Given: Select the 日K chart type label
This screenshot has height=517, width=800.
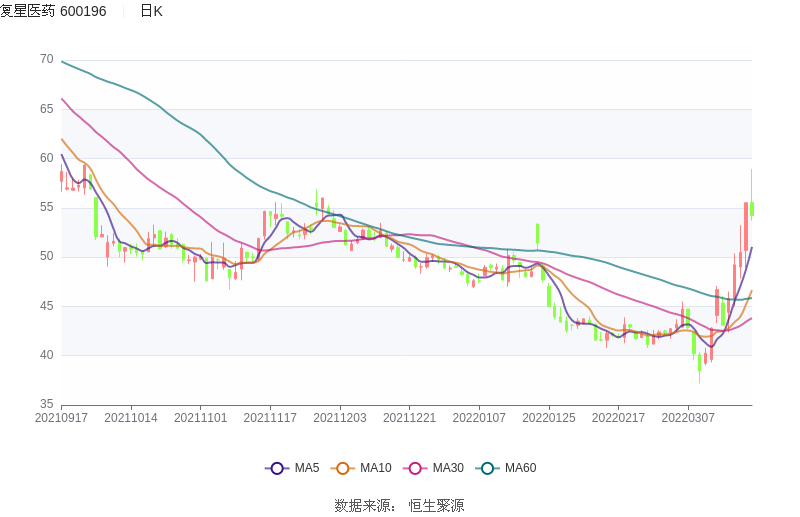Looking at the screenshot, I should 151,11.
